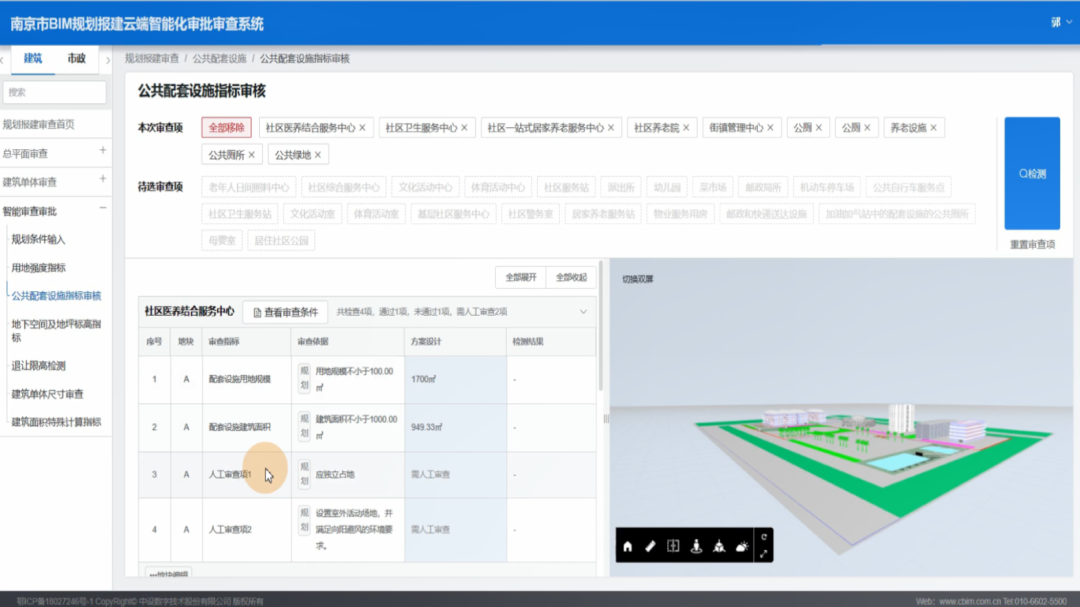Image resolution: width=1080 pixels, height=607 pixels.
Task: Click the sidebar 搜索 search field
Action: [55, 92]
